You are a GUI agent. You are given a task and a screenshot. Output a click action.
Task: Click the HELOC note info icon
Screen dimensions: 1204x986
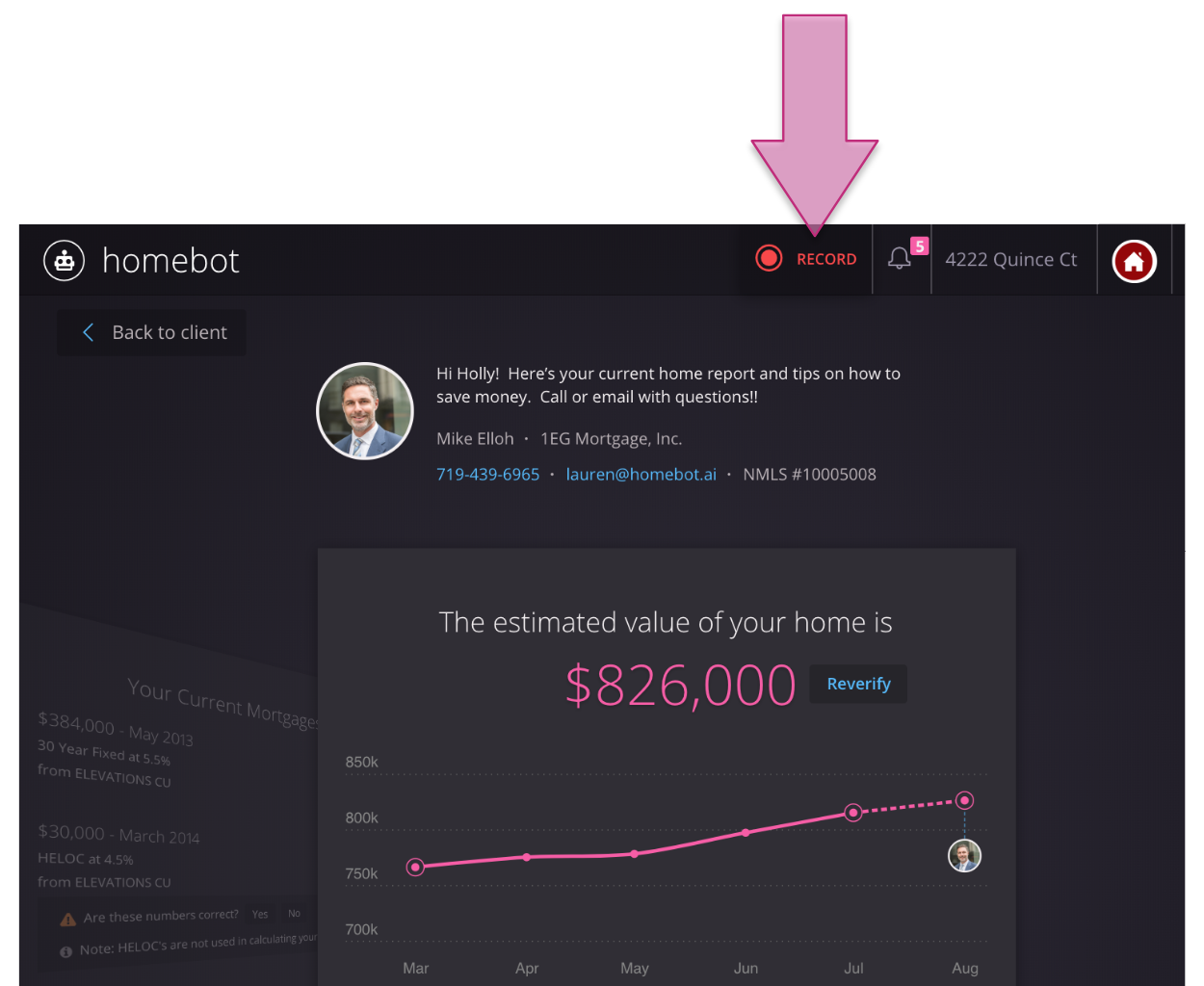tap(65, 952)
